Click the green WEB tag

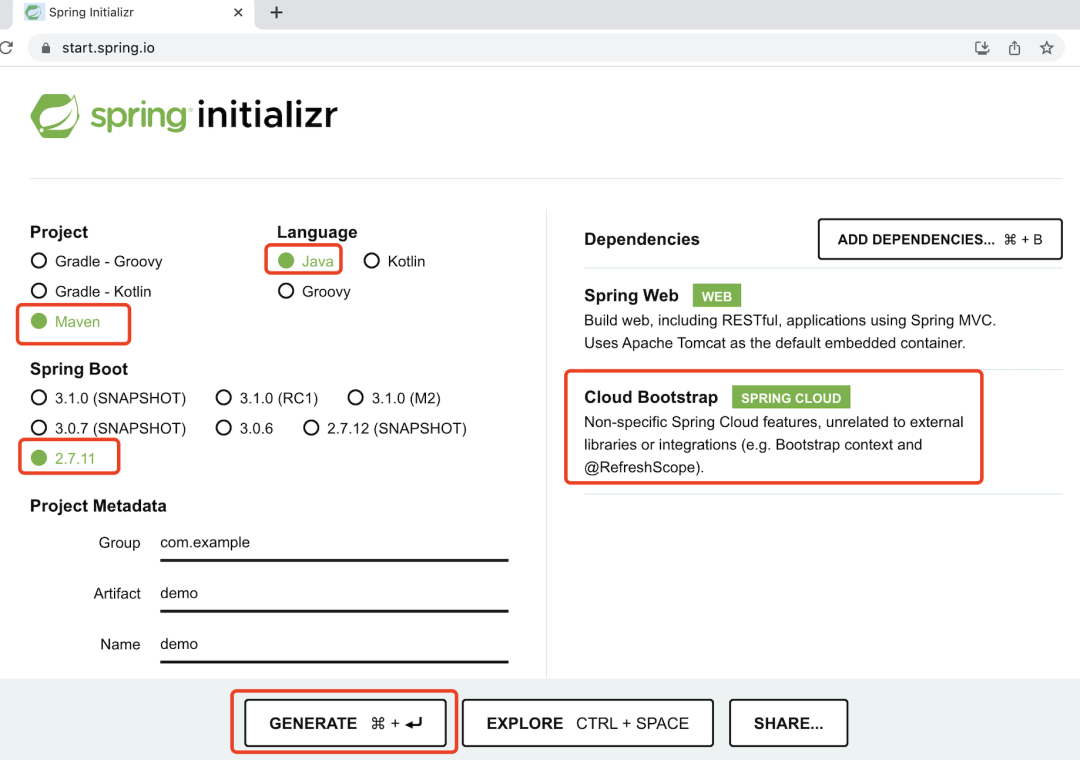click(716, 296)
